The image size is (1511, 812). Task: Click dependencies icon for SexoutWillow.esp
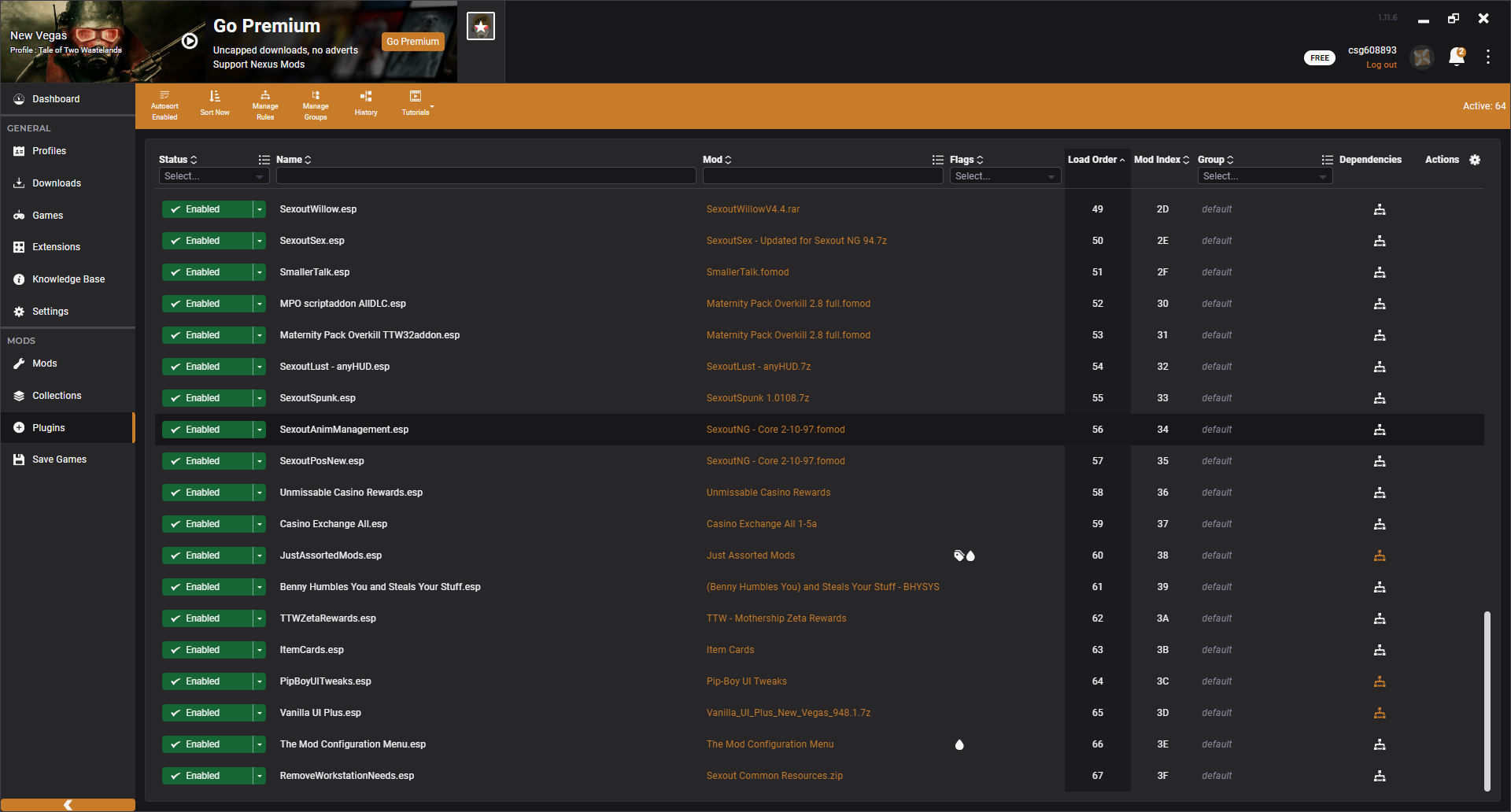pos(1380,209)
